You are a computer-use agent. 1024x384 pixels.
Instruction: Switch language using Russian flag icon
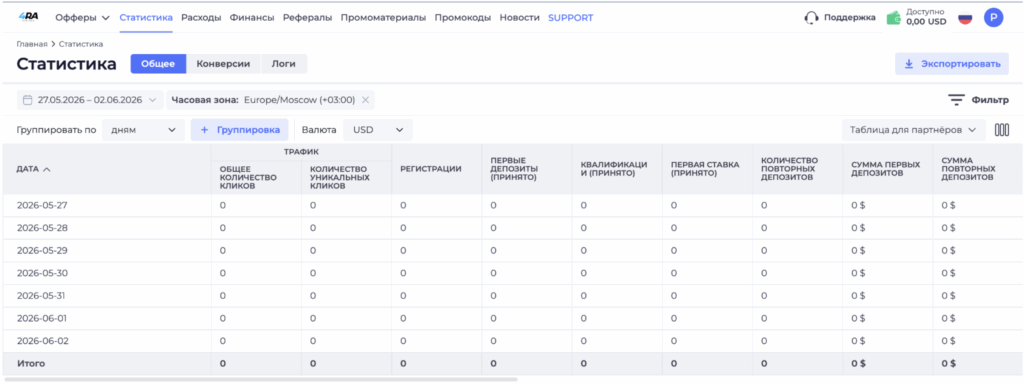tap(965, 18)
